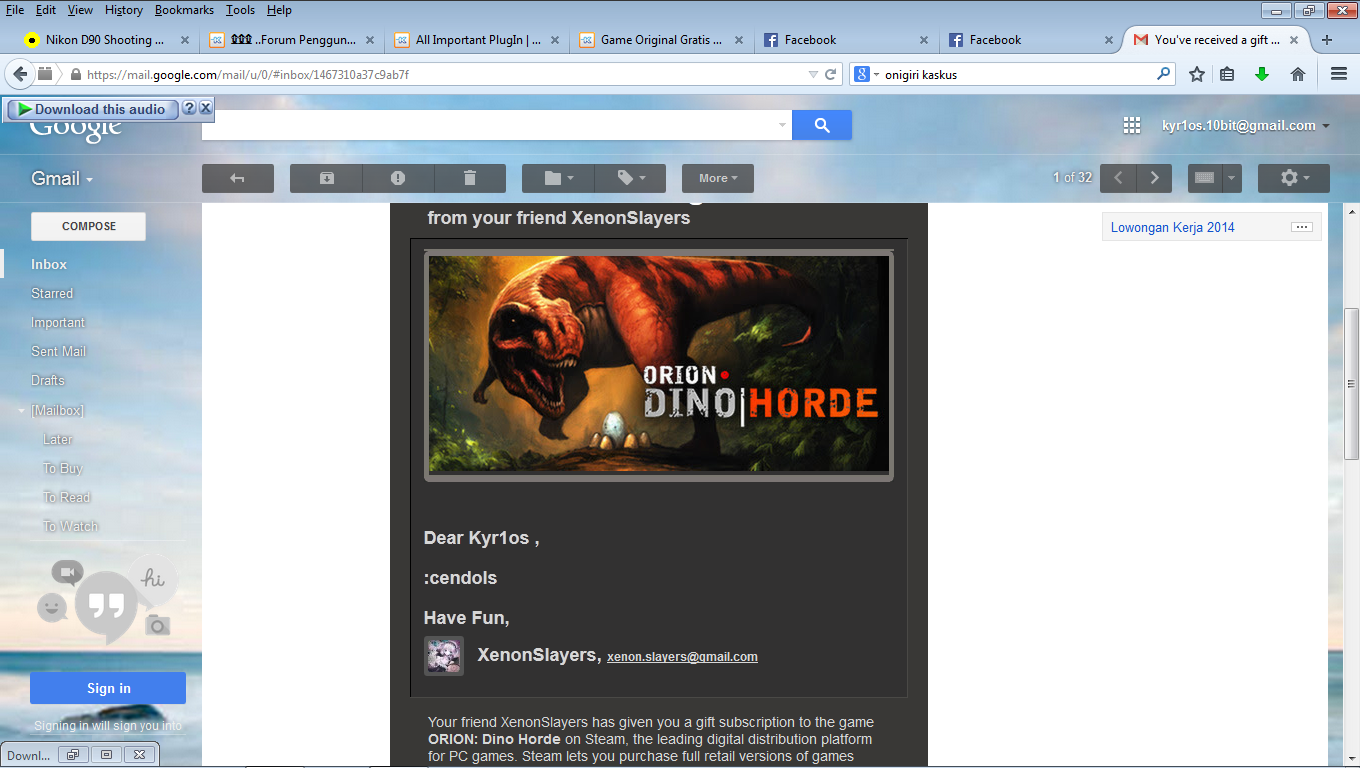Open the Edit menu
The height and width of the screenshot is (768, 1360).
click(46, 10)
